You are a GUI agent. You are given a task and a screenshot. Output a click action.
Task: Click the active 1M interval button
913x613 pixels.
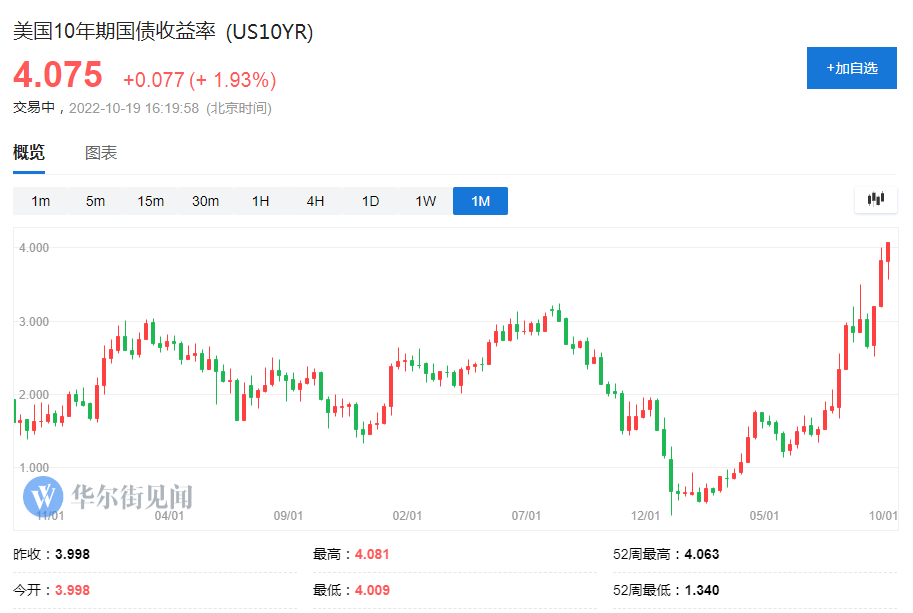pyautogui.click(x=480, y=201)
